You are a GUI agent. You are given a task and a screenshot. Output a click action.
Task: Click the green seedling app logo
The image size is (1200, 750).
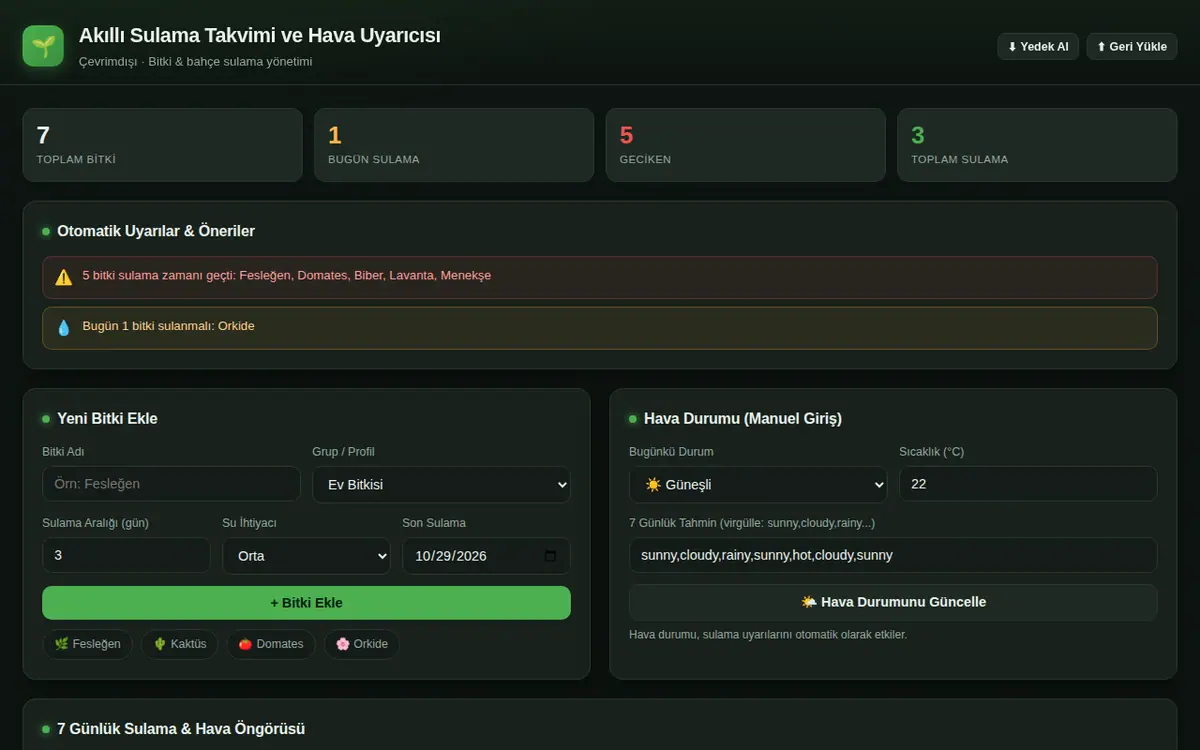tap(43, 46)
